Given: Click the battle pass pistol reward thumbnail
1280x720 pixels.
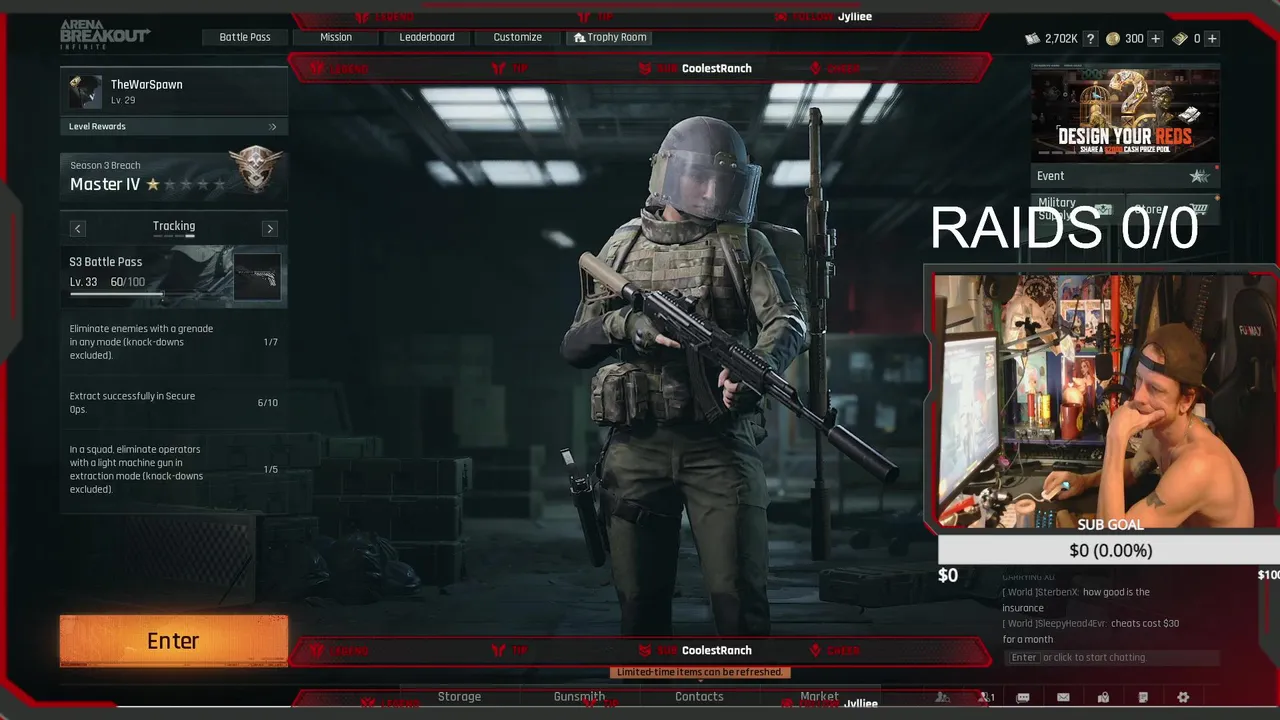Looking at the screenshot, I should tap(257, 278).
